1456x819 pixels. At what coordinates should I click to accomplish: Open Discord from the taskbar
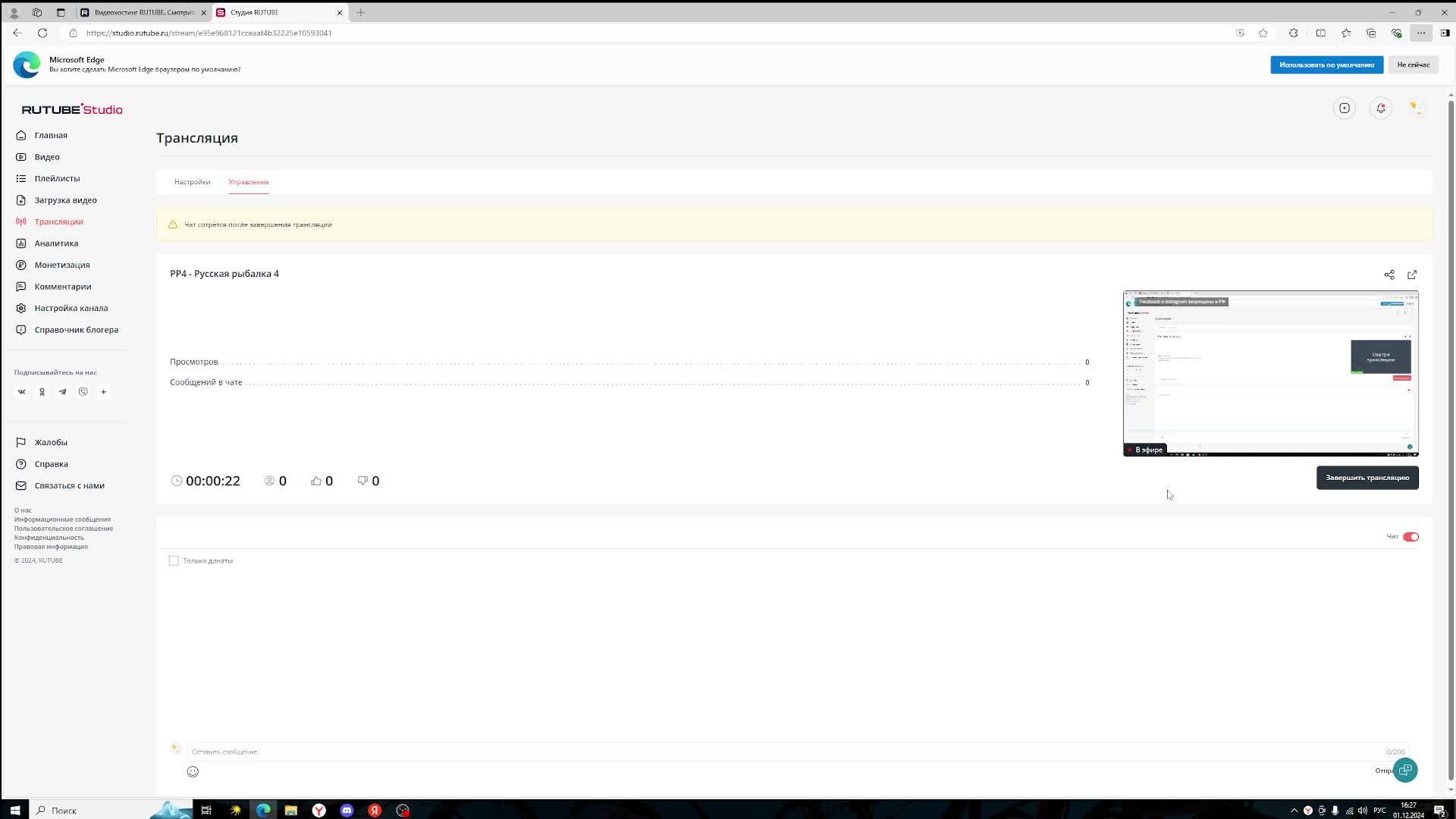point(347,810)
